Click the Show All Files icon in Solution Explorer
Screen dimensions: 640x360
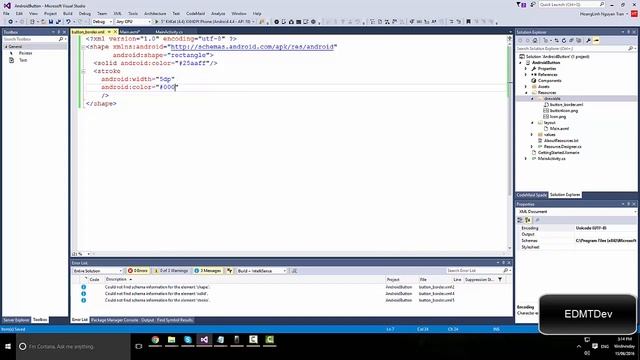click(x=578, y=40)
